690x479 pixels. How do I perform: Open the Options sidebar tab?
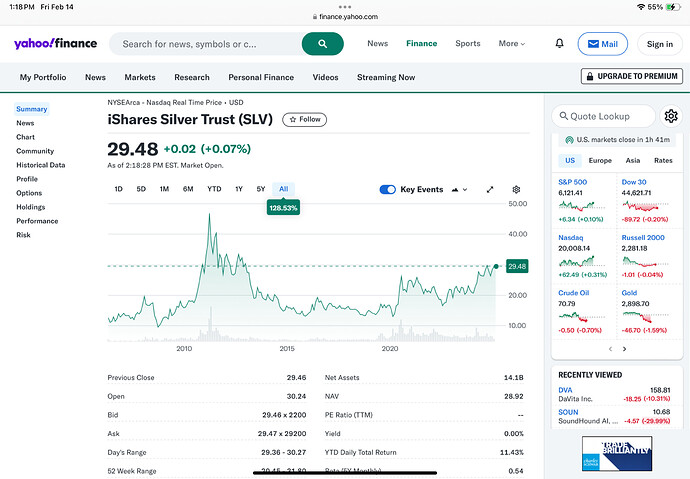tap(29, 193)
